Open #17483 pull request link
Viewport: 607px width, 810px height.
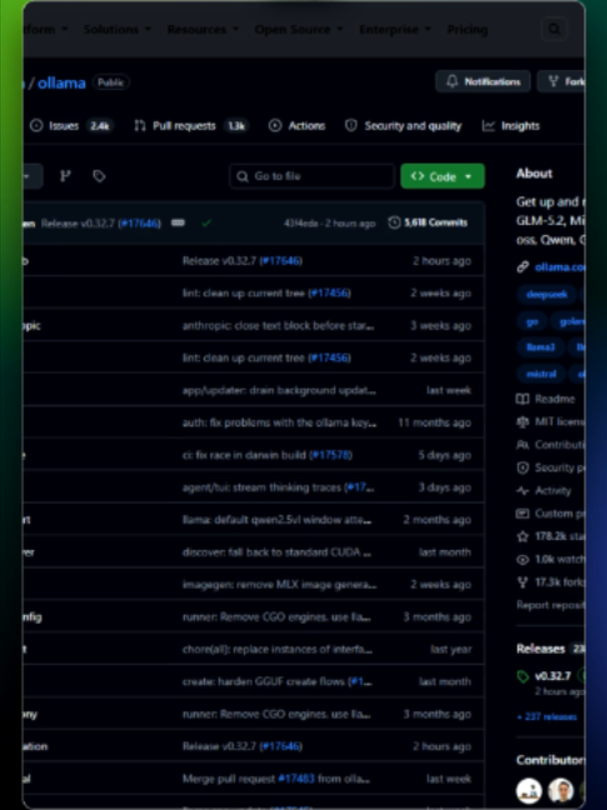pyautogui.click(x=296, y=778)
